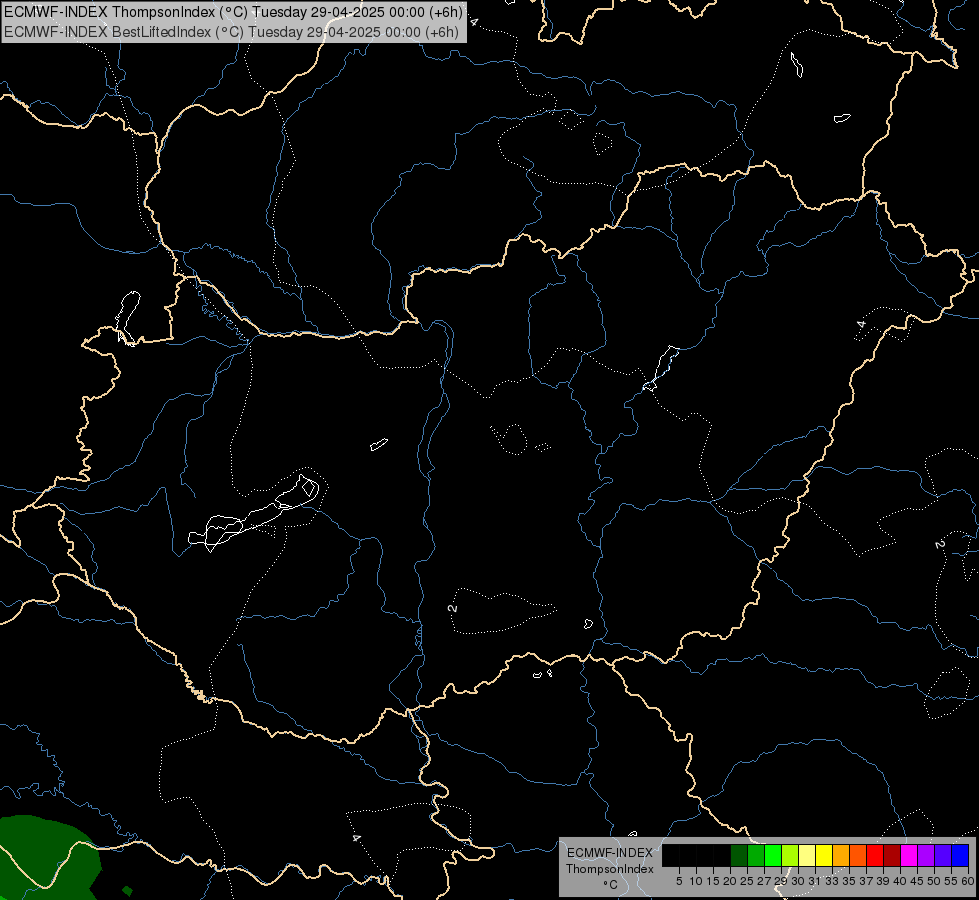Click the legend tick label 37
This screenshot has height=900, width=979.
[x=867, y=881]
